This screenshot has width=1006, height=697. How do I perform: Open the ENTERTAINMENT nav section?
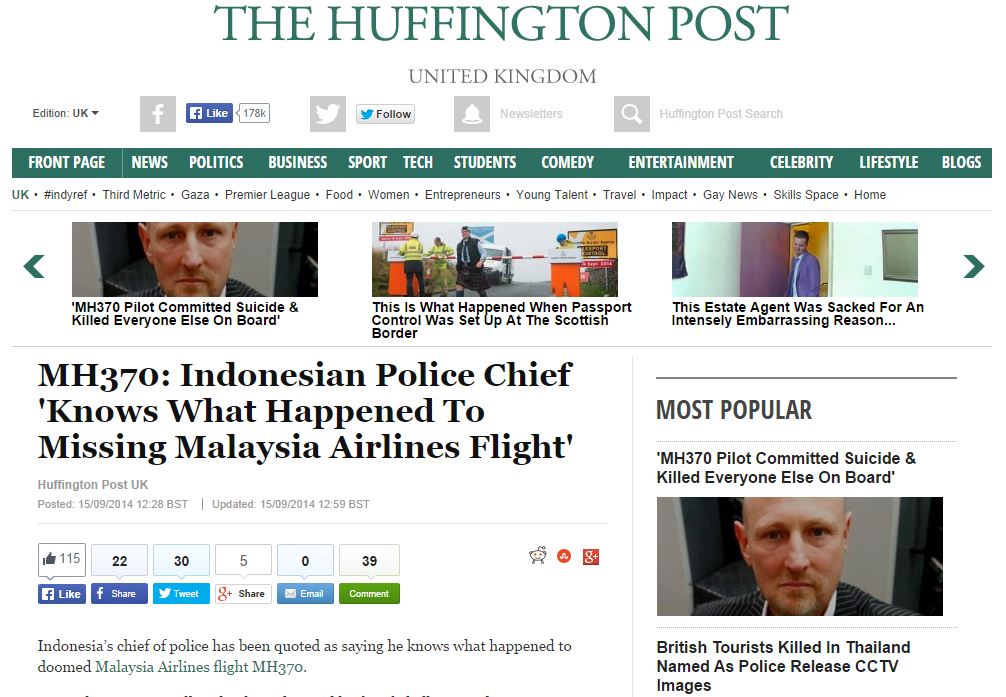click(681, 162)
